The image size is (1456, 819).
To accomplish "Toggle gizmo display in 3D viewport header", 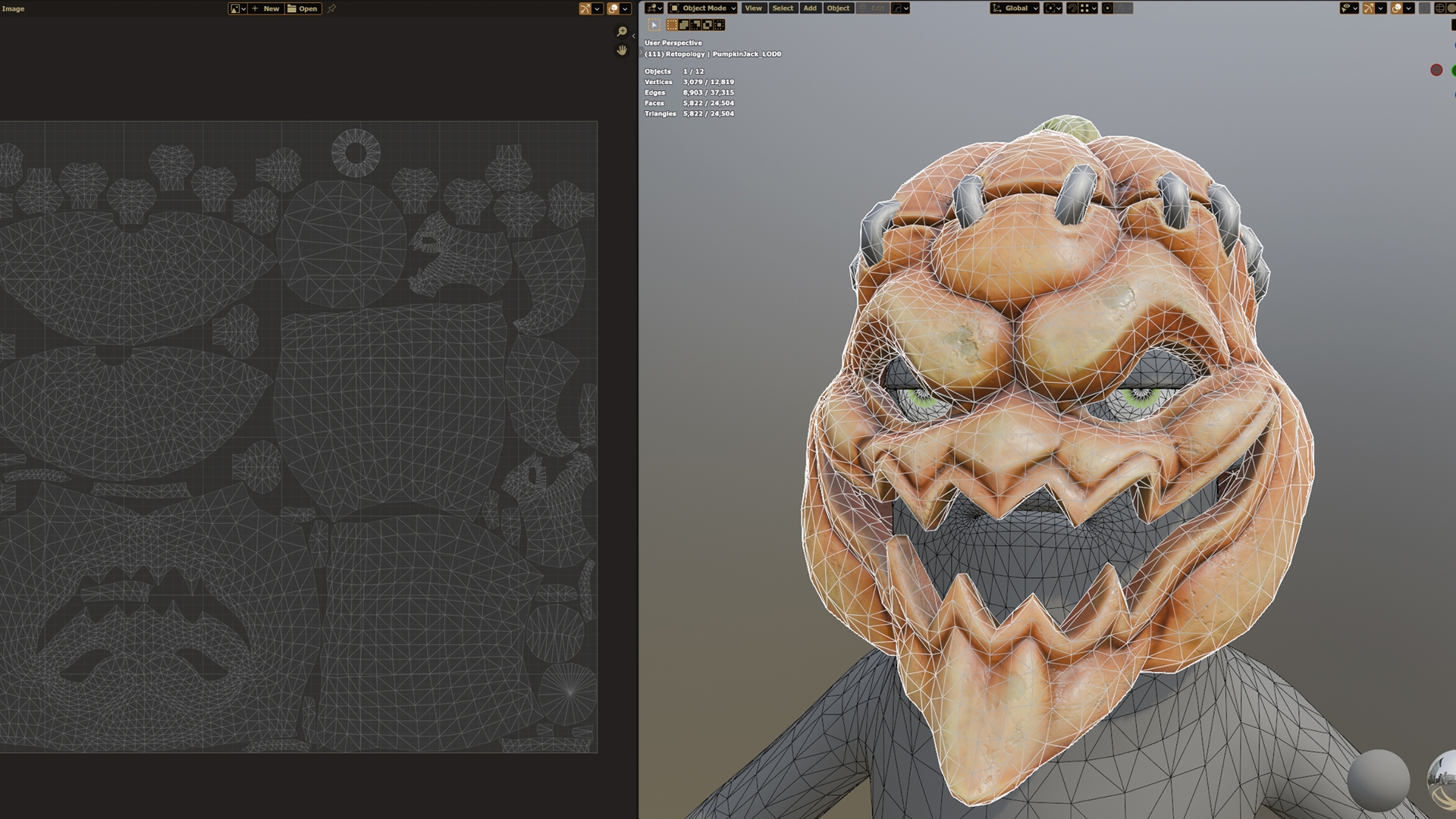I will 1368,8.
